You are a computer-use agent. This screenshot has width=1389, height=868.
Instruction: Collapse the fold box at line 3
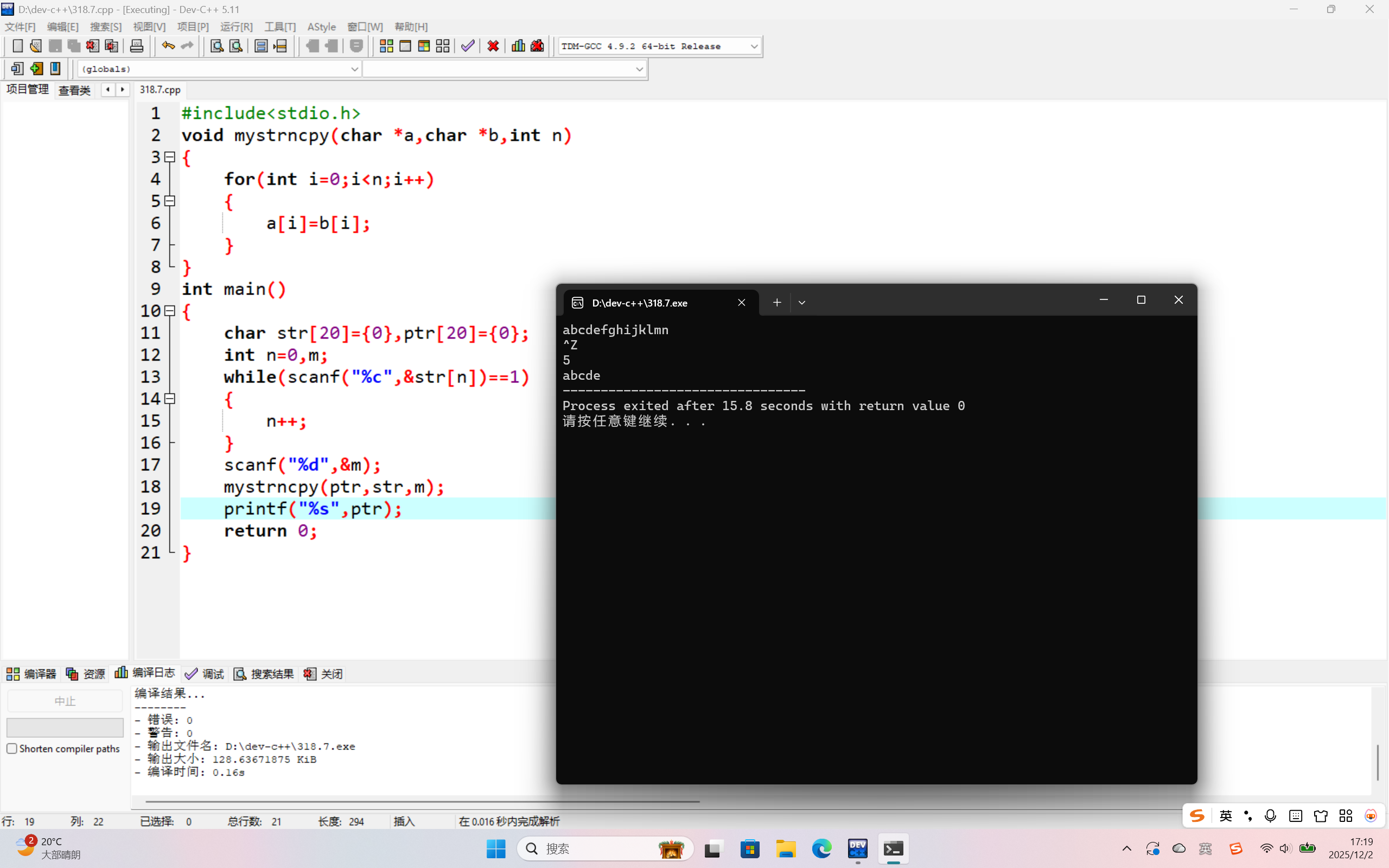click(x=170, y=157)
